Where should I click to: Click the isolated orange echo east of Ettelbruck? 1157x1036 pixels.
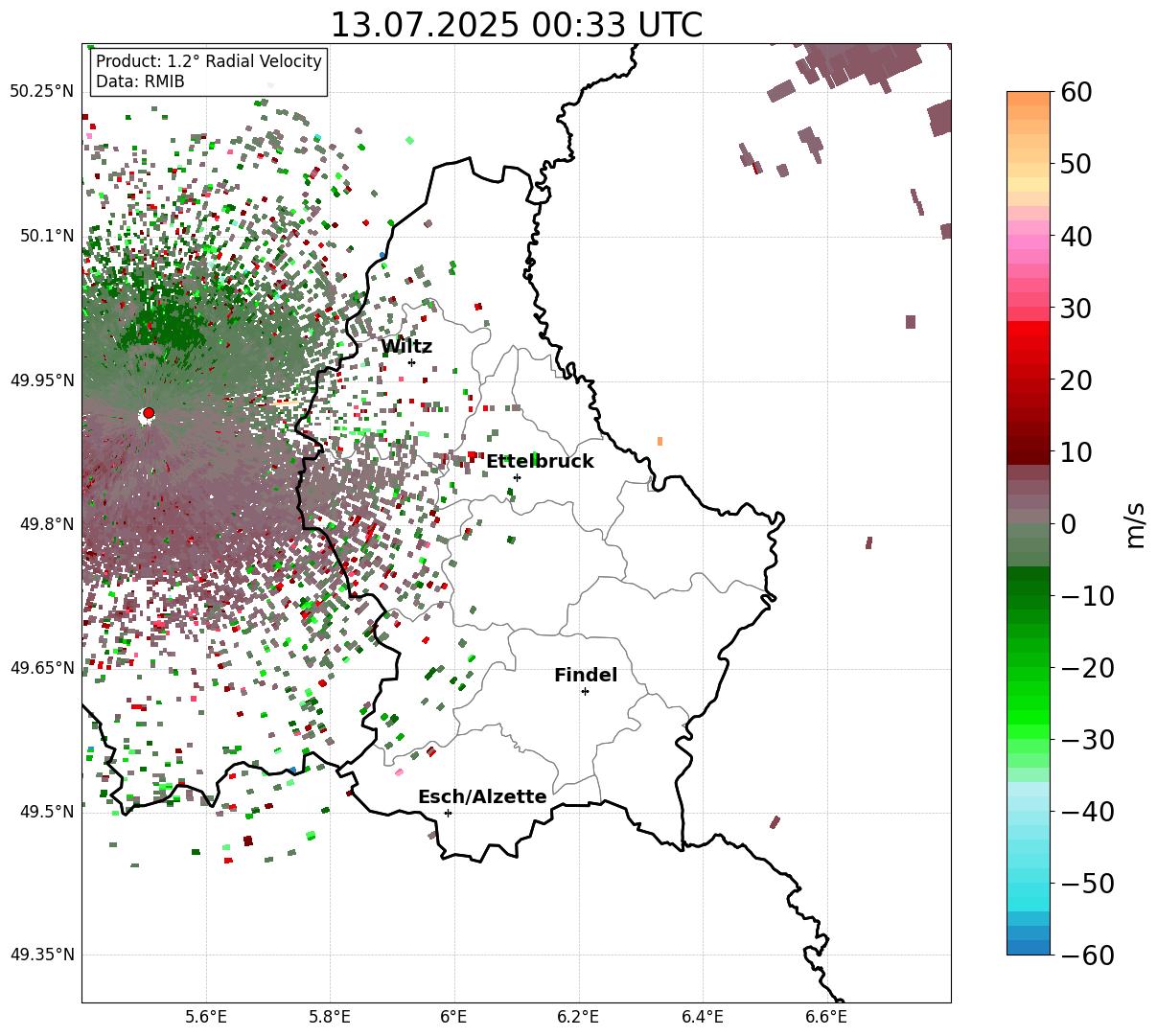pyautogui.click(x=659, y=441)
